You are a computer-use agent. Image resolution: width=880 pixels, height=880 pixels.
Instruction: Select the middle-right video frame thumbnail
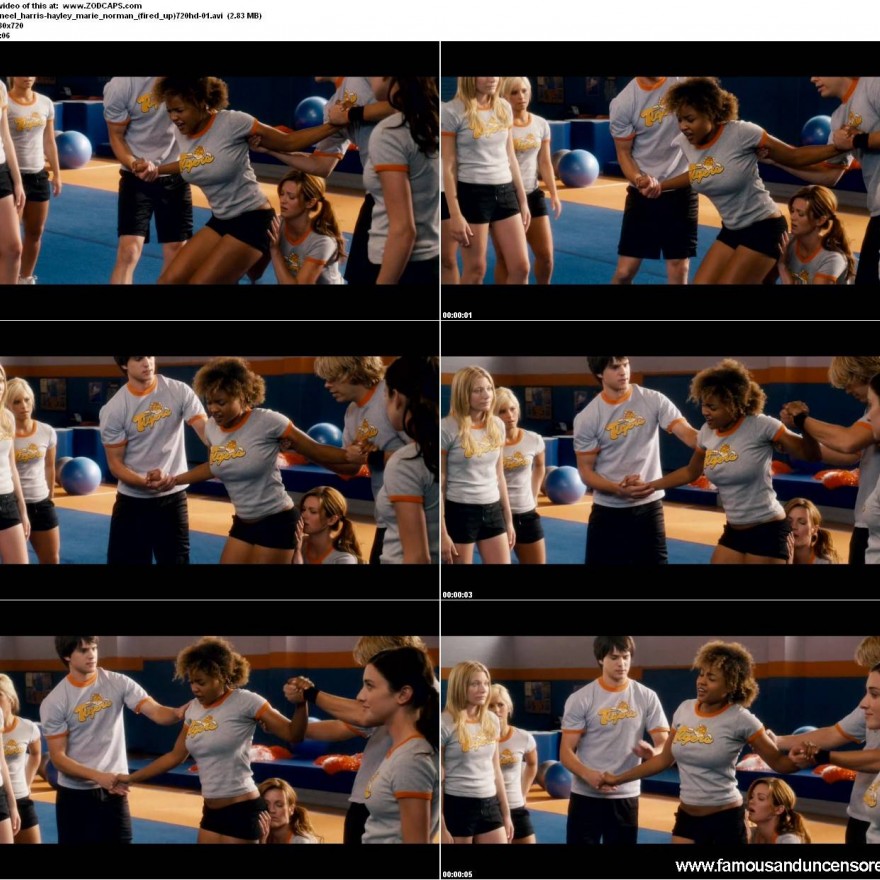(x=660, y=460)
